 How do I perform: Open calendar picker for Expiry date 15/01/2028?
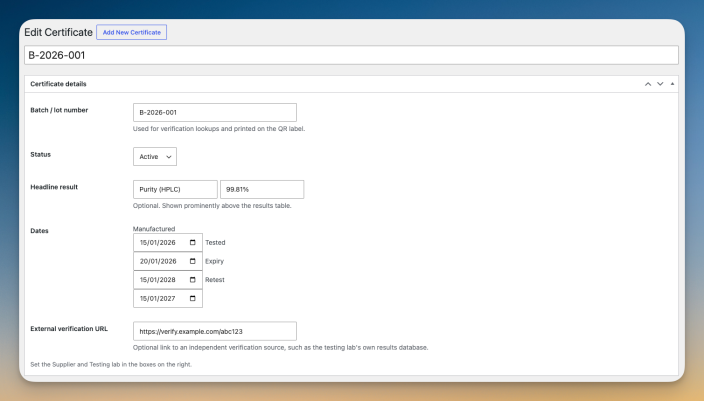(193, 280)
